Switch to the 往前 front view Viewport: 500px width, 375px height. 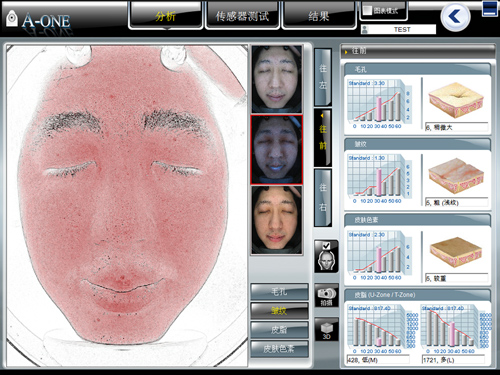pos(323,137)
